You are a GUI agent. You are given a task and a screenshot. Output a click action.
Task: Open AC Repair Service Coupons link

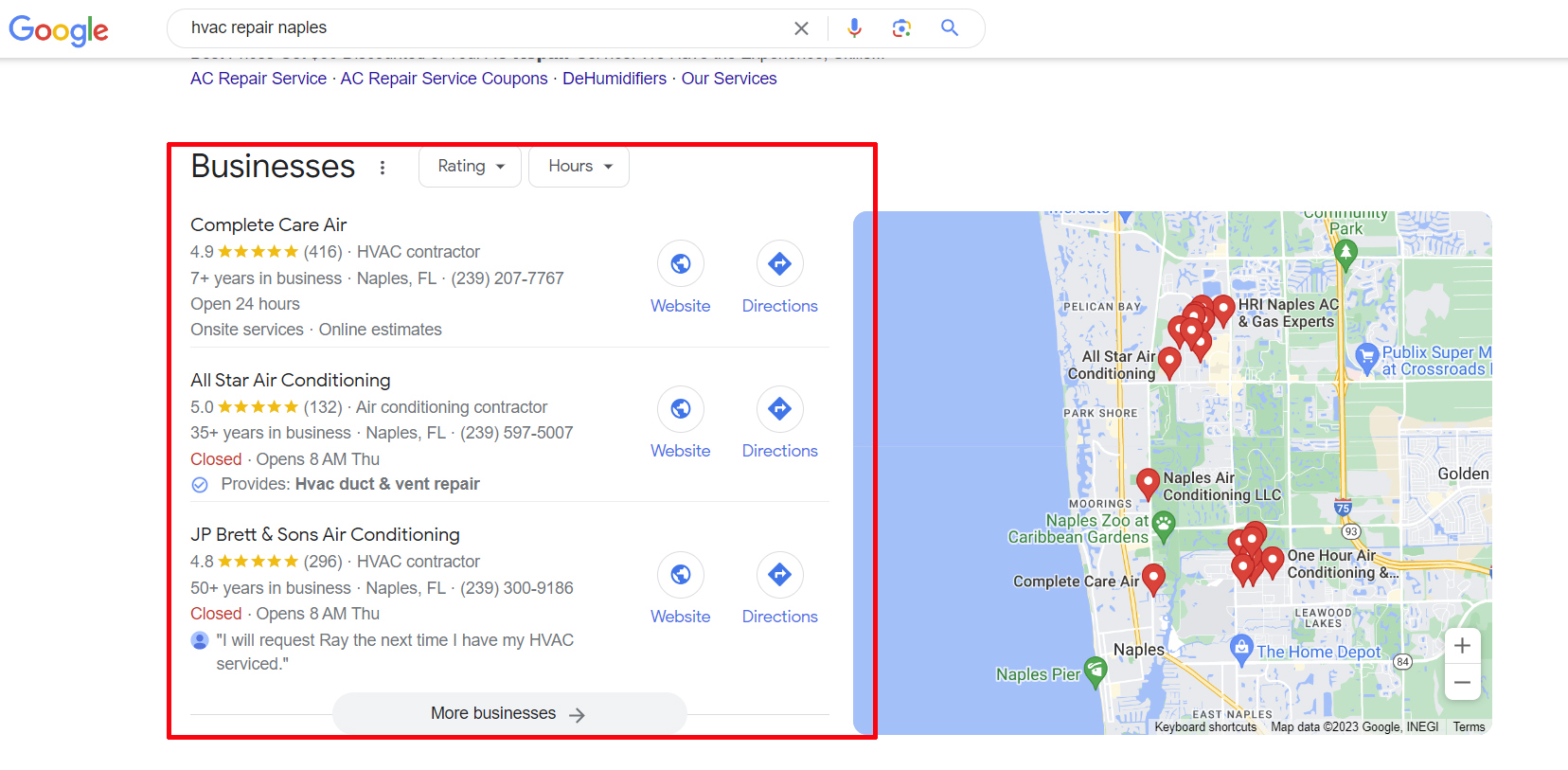tap(444, 79)
